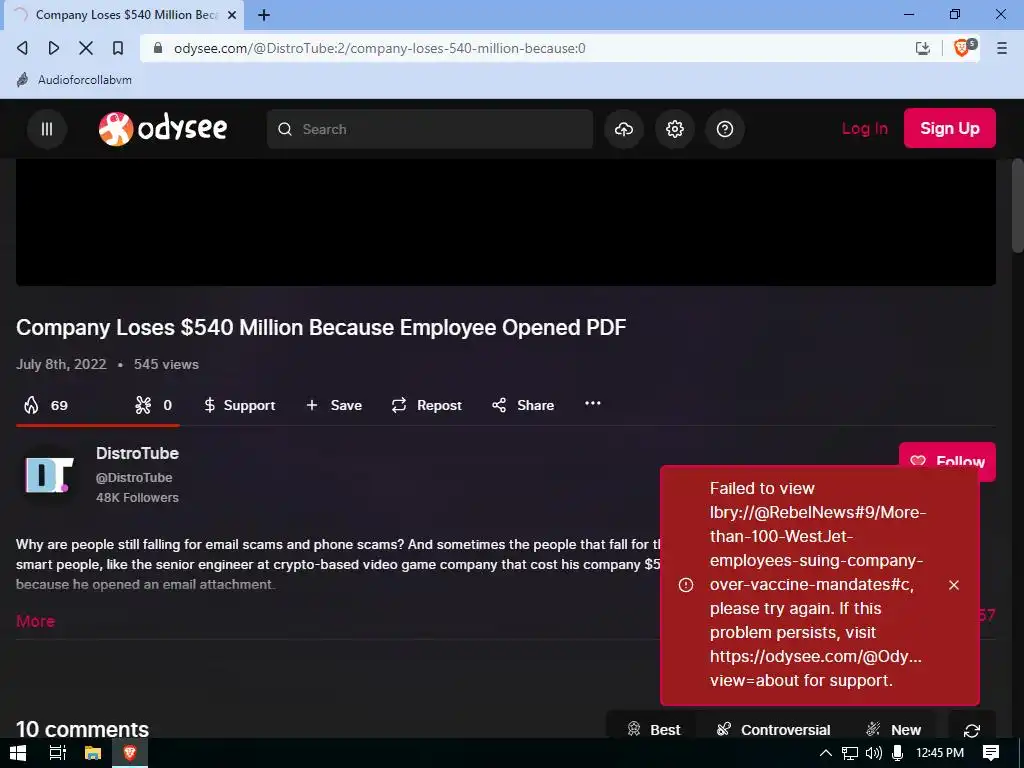
Task: Save the video to a playlist
Action: (334, 406)
